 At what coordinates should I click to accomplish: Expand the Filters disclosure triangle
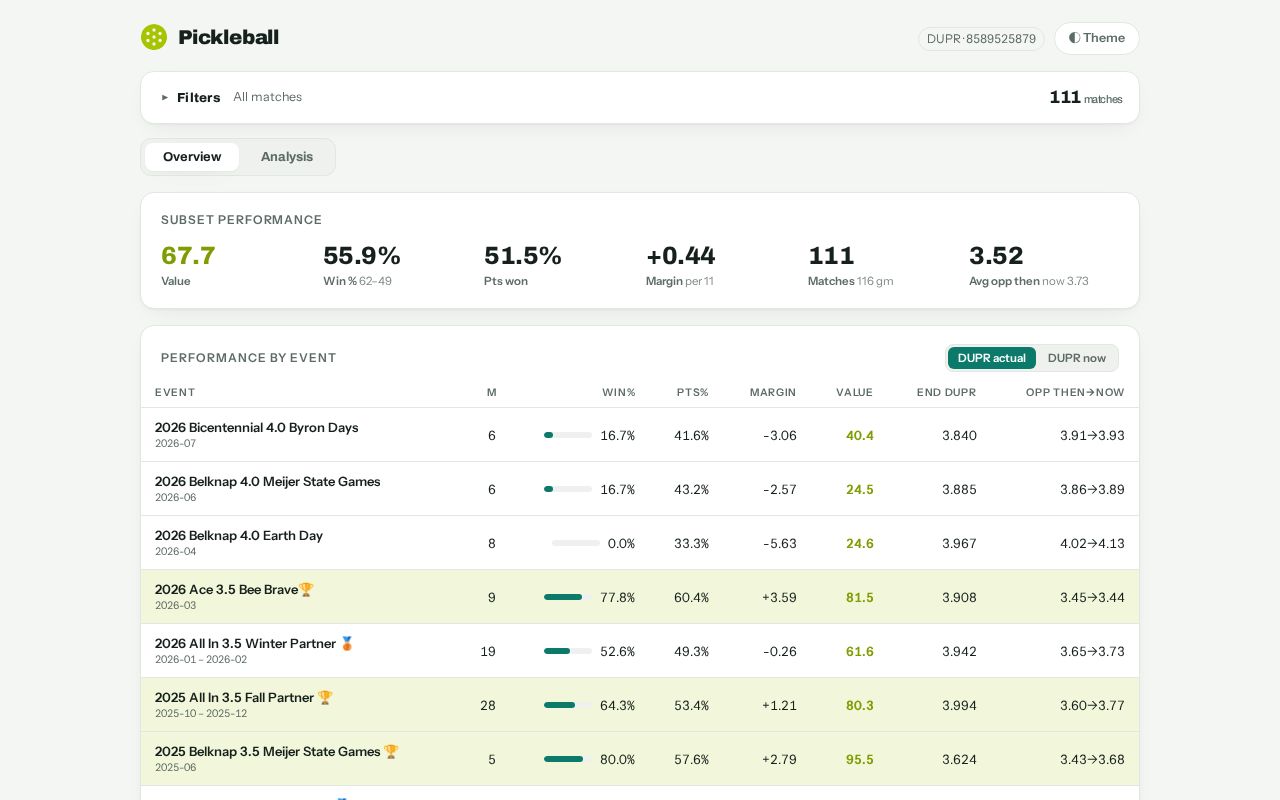click(x=165, y=98)
